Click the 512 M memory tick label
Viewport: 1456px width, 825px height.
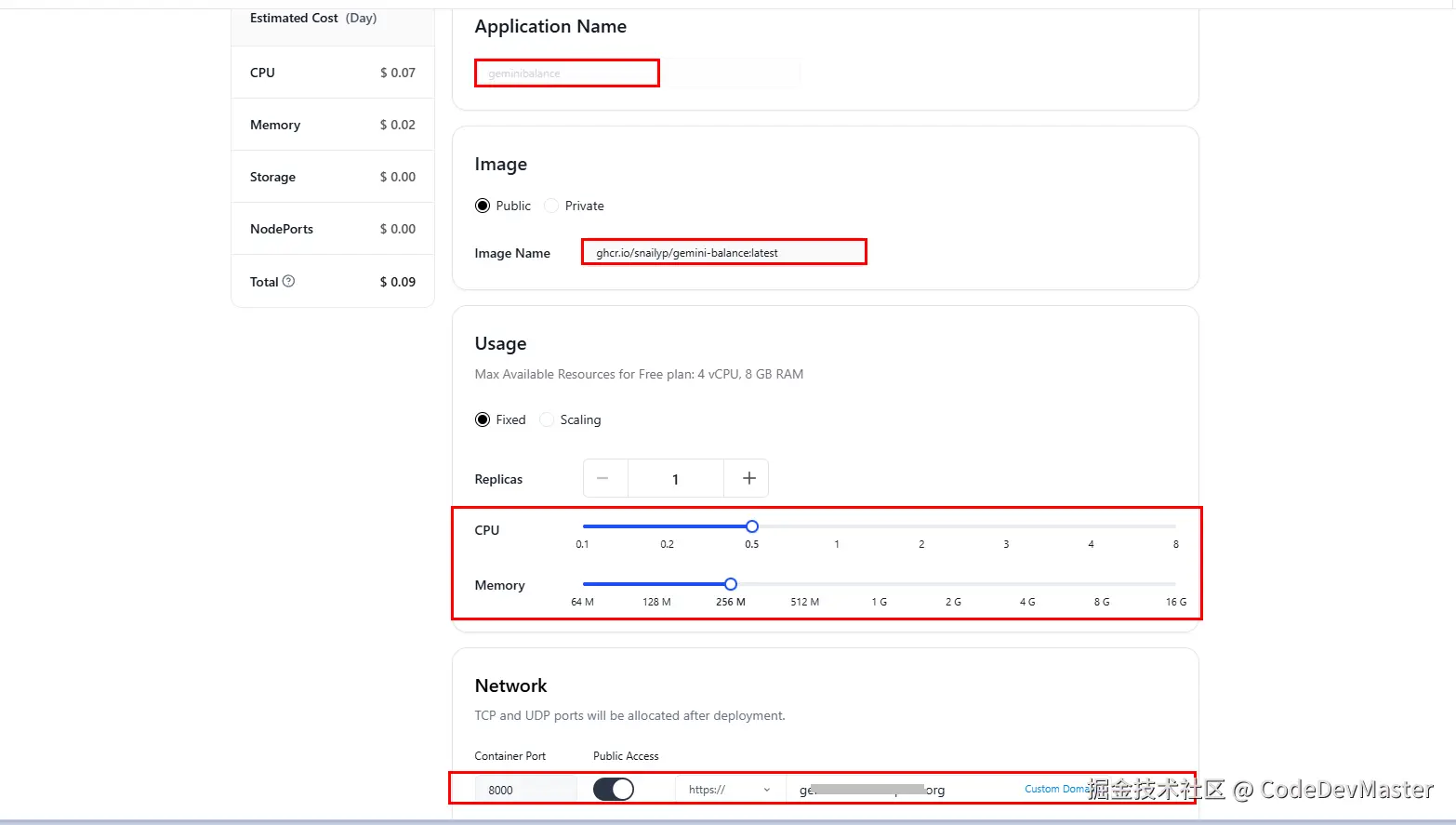pyautogui.click(x=805, y=602)
